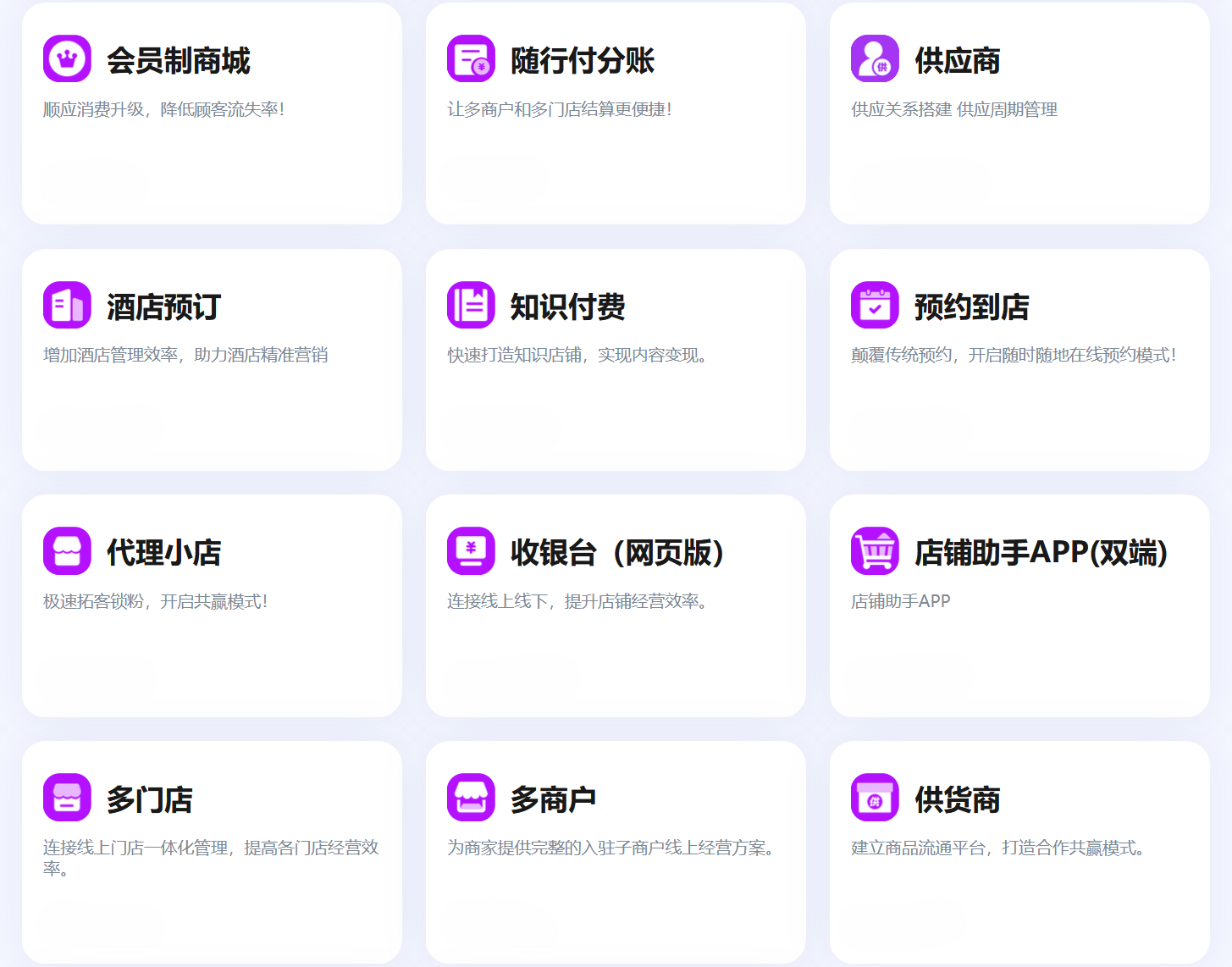Click the 多商户 description text
Screen dimensions: 1232x967
pyautogui.click(x=610, y=848)
